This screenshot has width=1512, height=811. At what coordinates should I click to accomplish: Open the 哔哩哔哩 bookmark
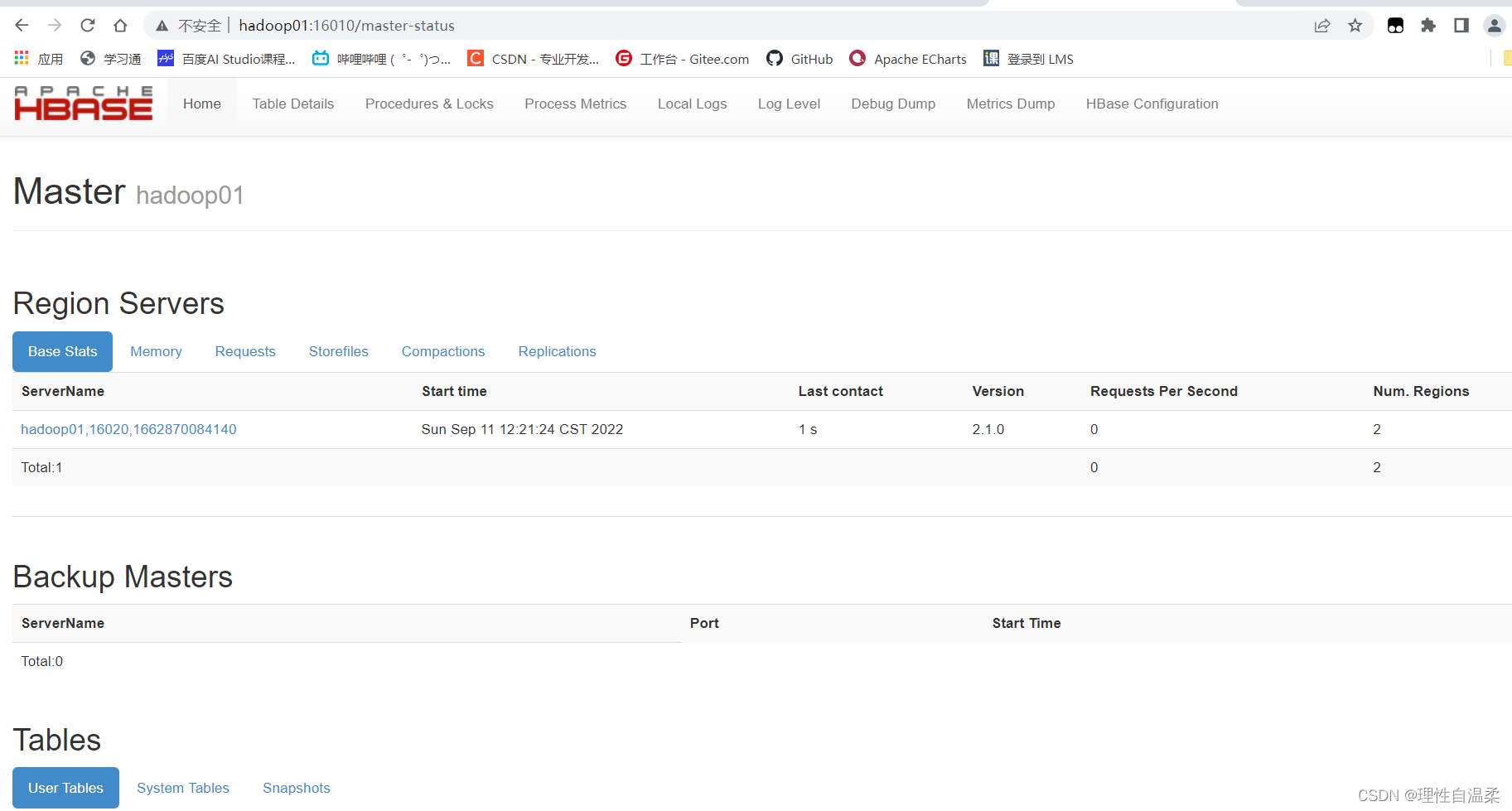(382, 59)
